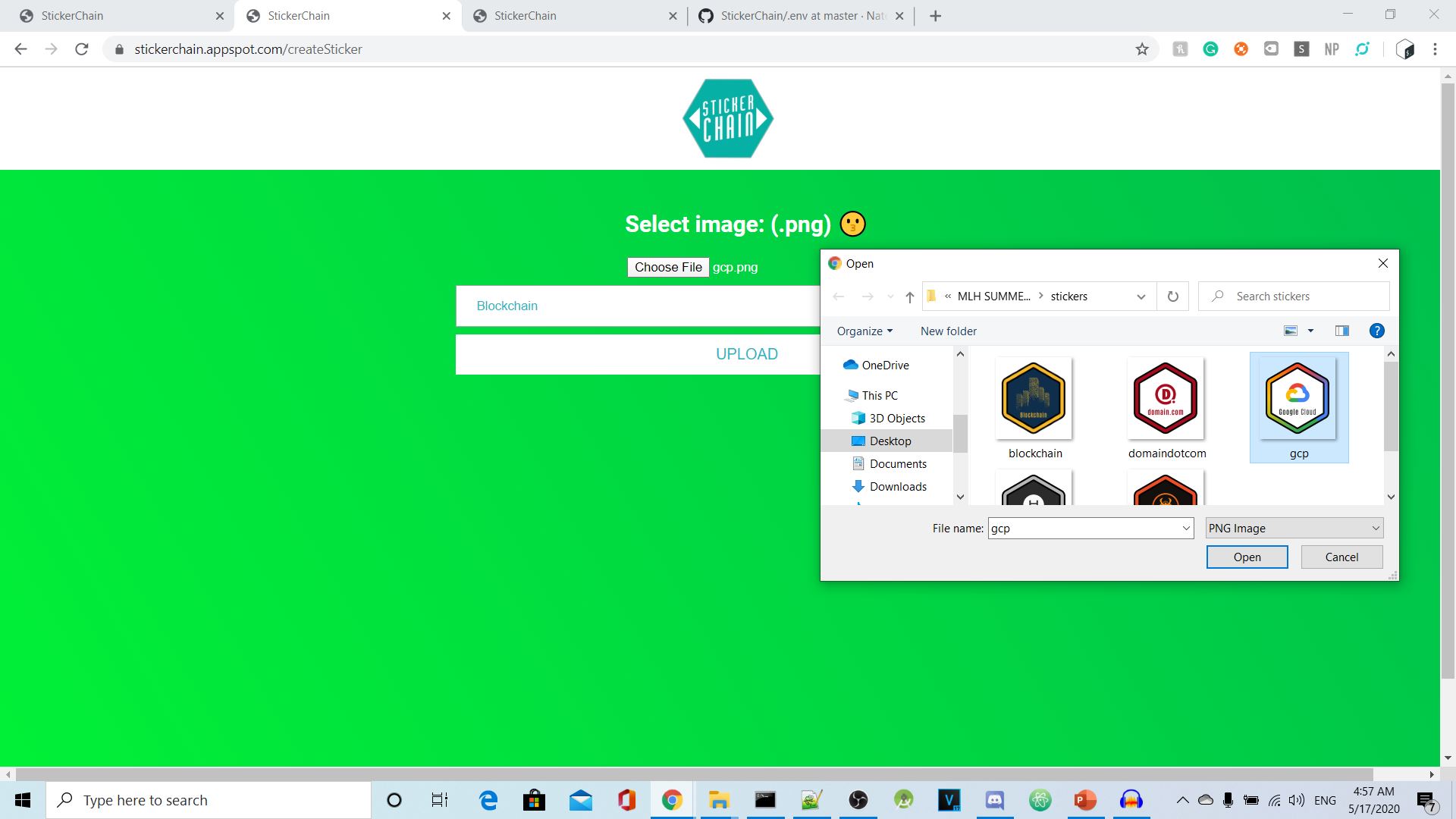Click the Open button
Viewport: 1456px width, 819px height.
pyautogui.click(x=1247, y=557)
